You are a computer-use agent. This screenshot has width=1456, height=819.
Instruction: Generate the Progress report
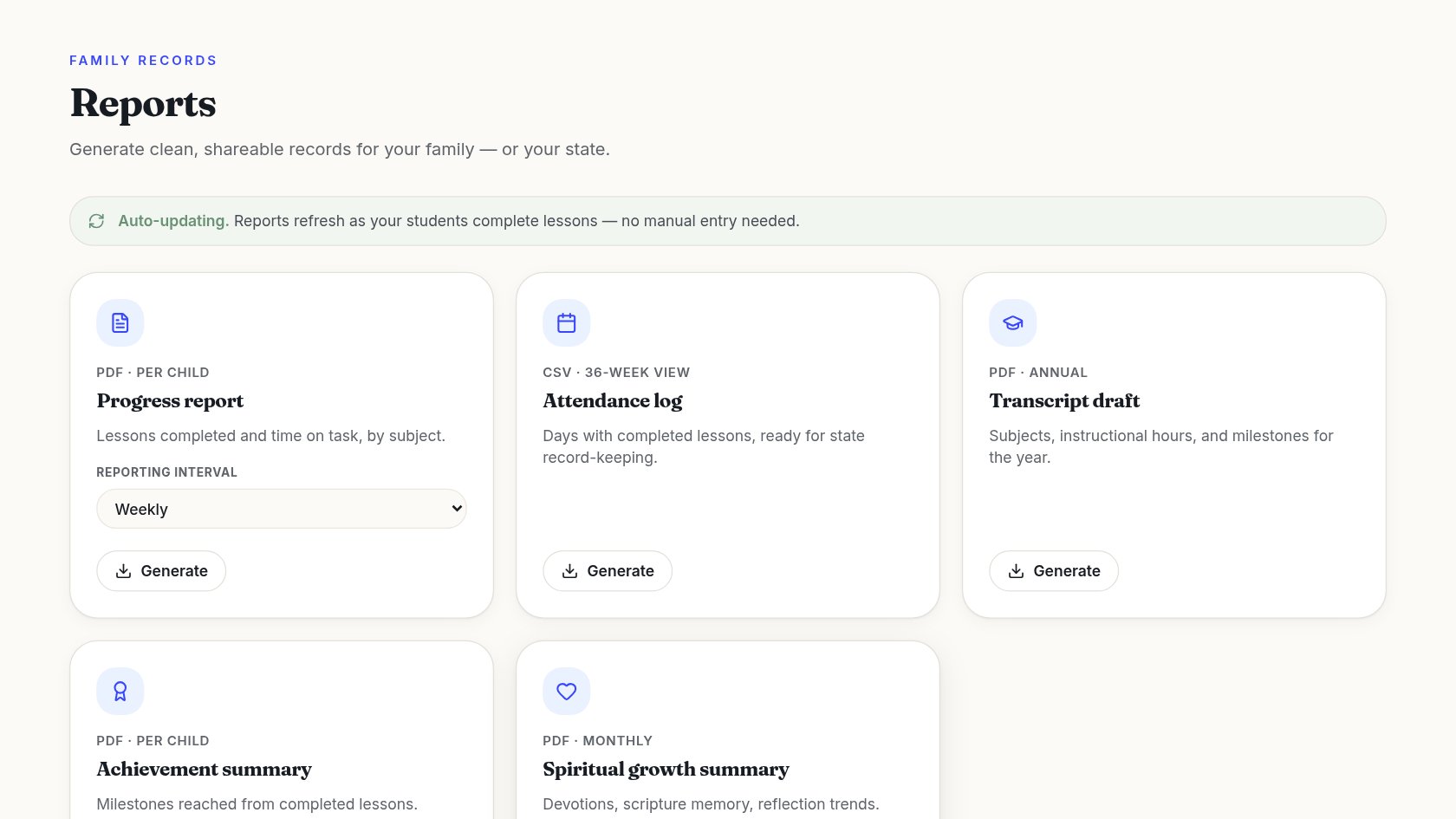point(161,571)
